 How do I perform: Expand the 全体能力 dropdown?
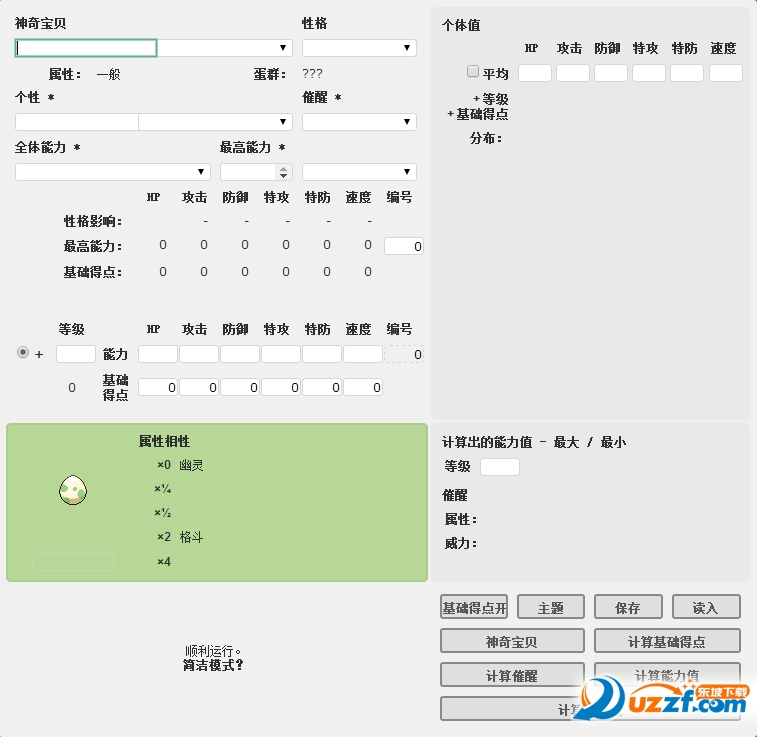pyautogui.click(x=112, y=172)
